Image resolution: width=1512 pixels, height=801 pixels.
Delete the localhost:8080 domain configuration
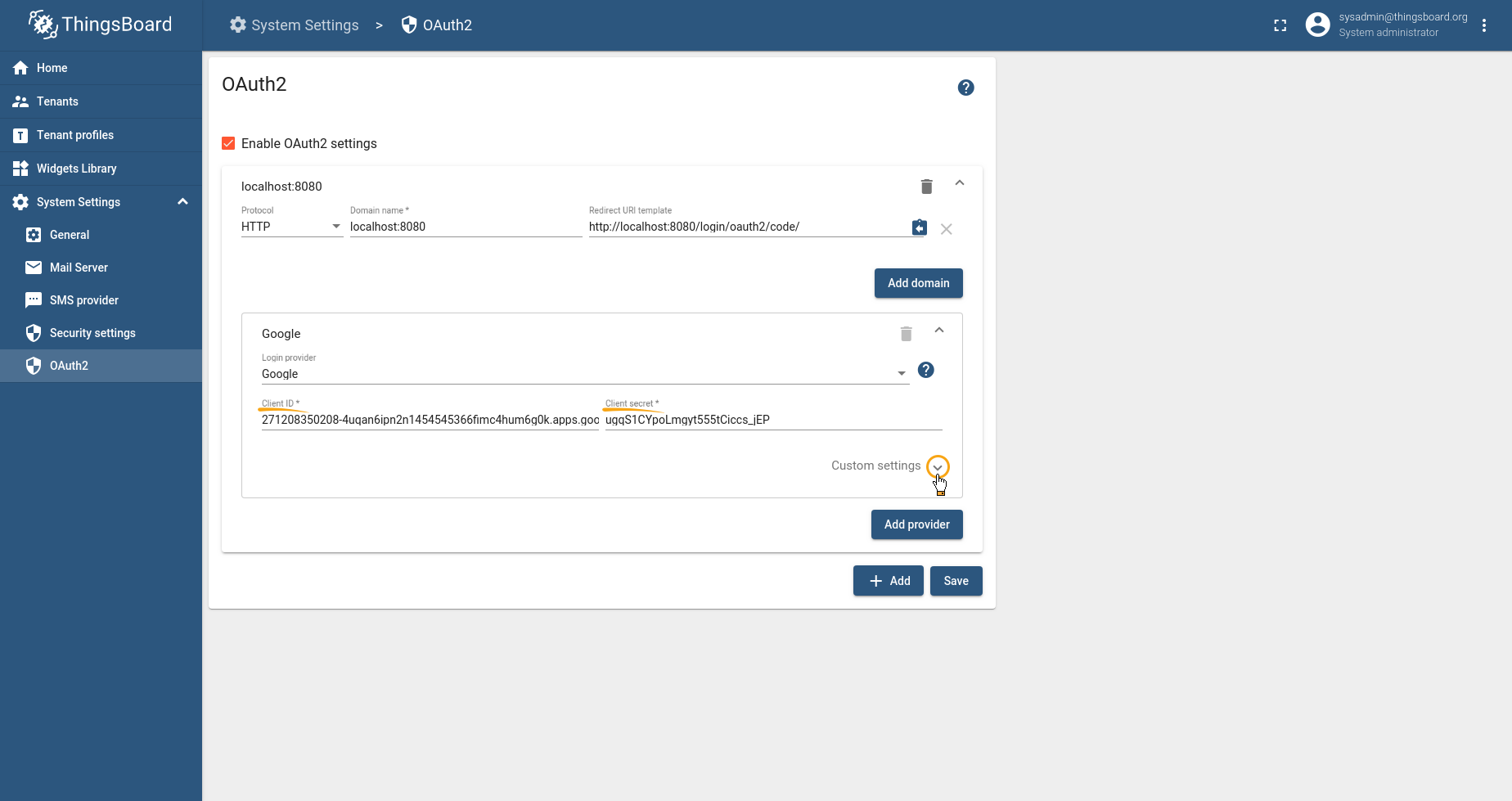[927, 187]
